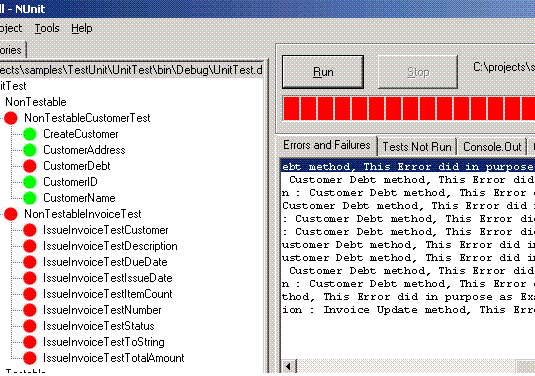
Task: Select the CustomerAddress test
Action: [x=84, y=150]
